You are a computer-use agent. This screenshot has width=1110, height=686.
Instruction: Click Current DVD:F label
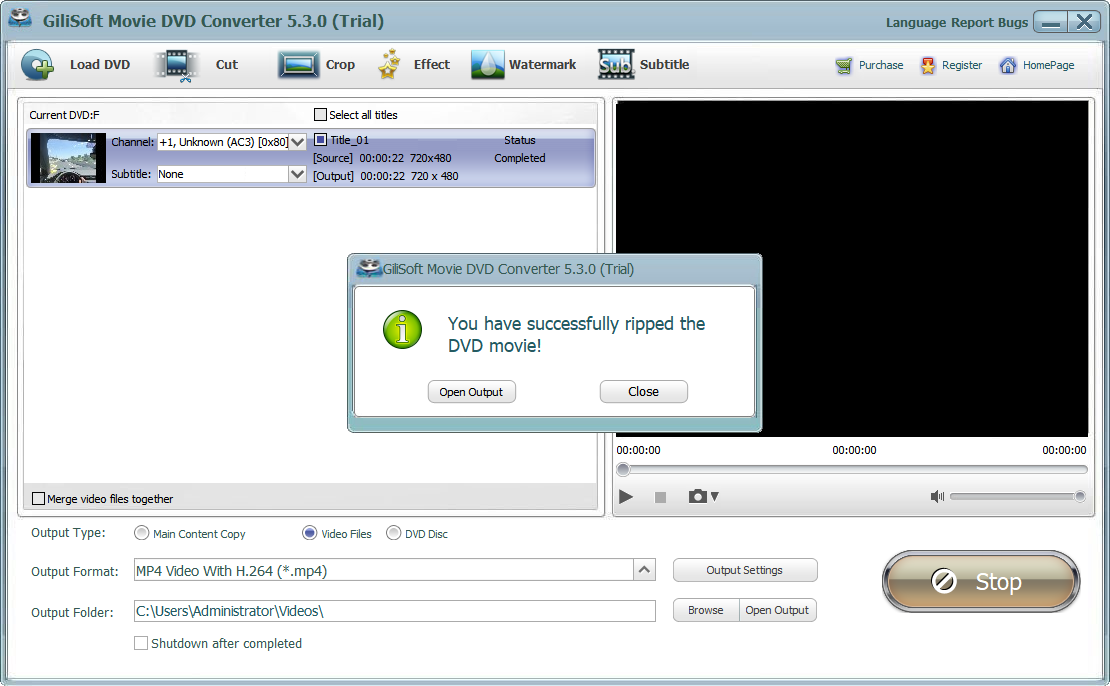point(64,115)
